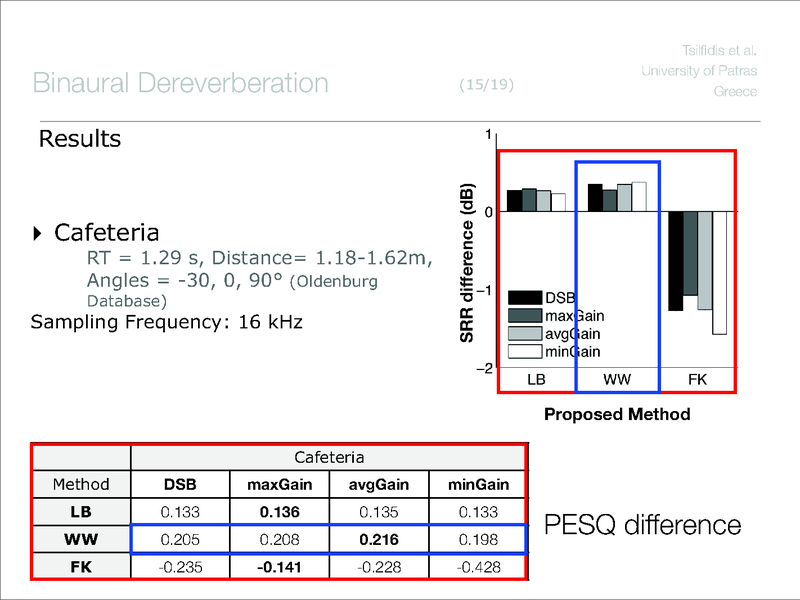800x600 pixels.
Task: Click the PESQ difference label
Action: click(x=642, y=525)
